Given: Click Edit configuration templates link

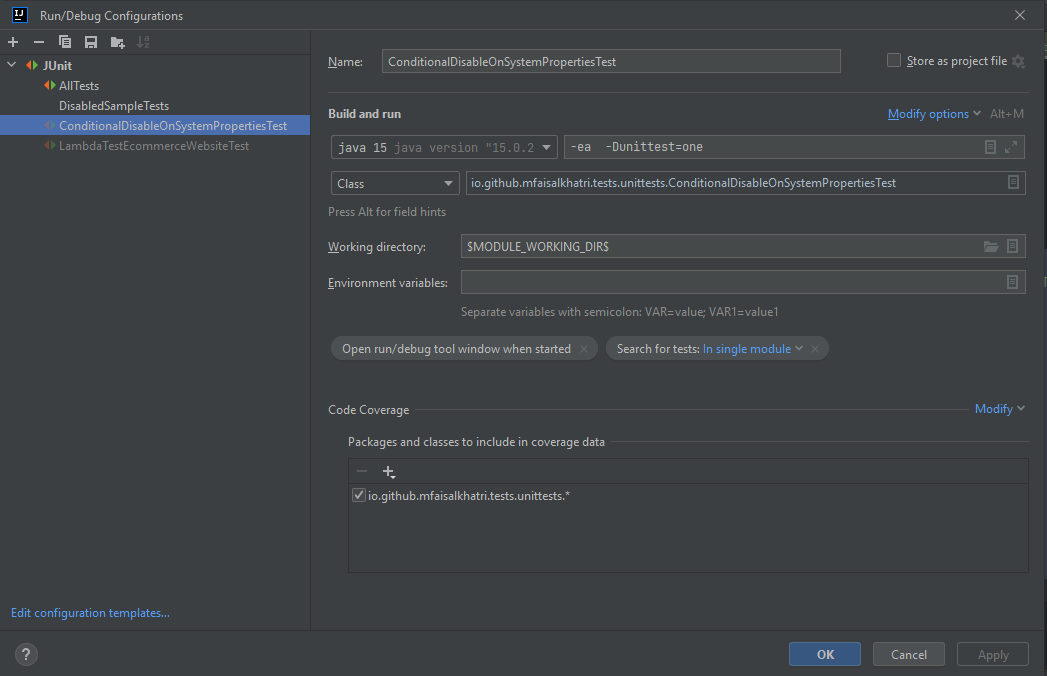Looking at the screenshot, I should click(x=90, y=613).
